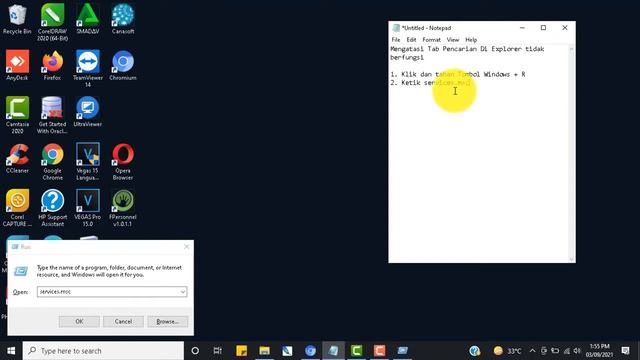This screenshot has width=640, height=360.
Task: Open the Recycle Bin desktop icon
Action: coord(17,19)
